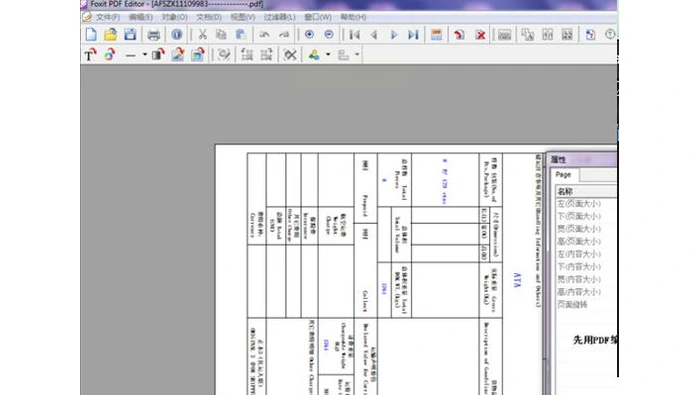Screen dimensions: 700x395
Task: Create a new document with the blank page icon
Action: [x=91, y=34]
